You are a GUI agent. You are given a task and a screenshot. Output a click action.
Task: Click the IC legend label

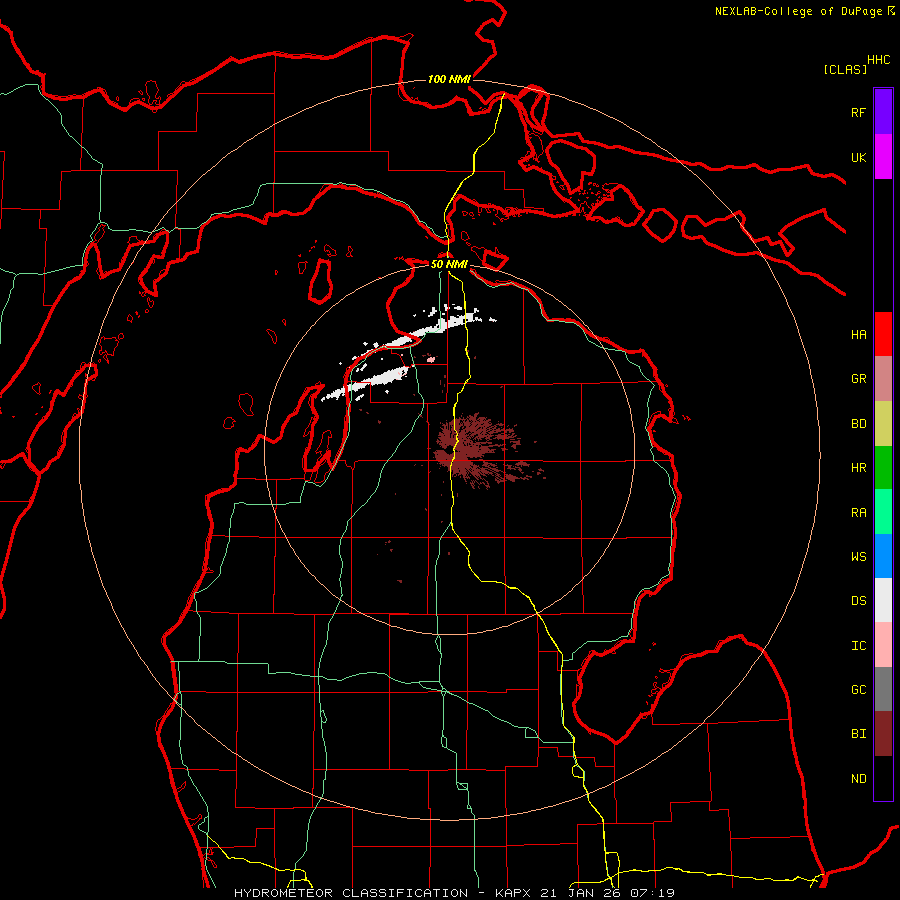pyautogui.click(x=858, y=646)
